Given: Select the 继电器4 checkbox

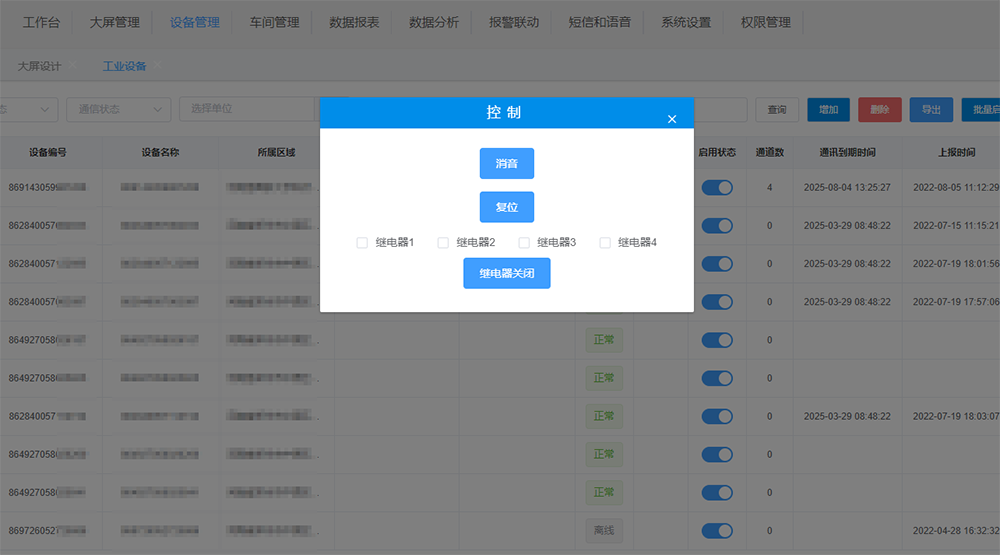Looking at the screenshot, I should tap(605, 243).
